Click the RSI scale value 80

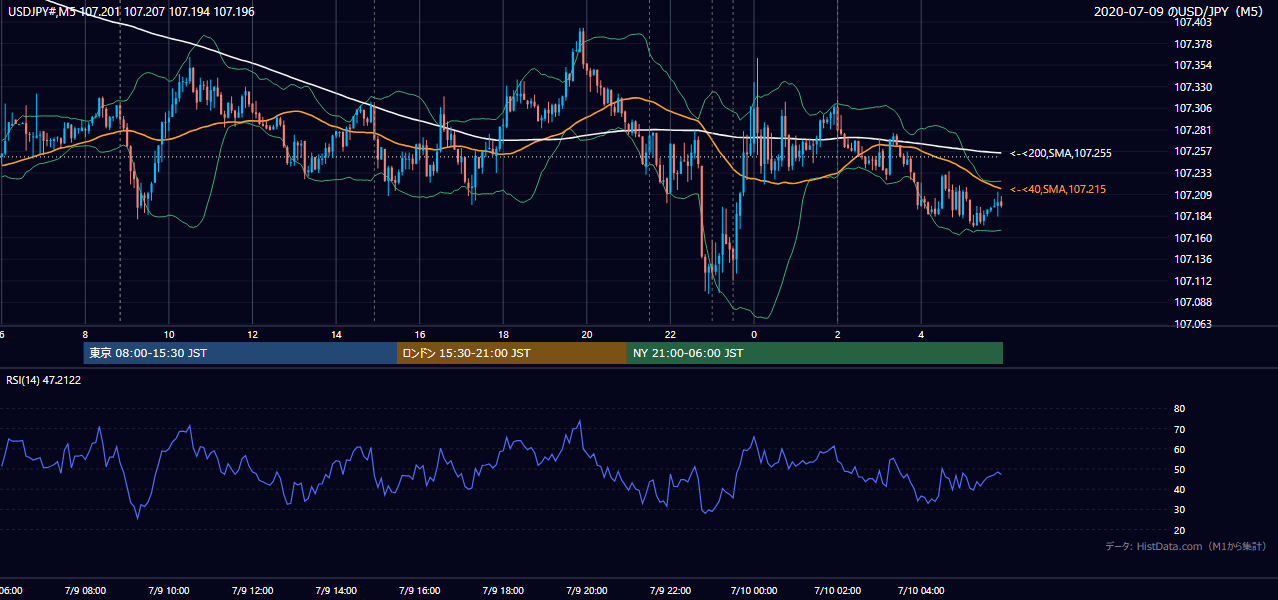tap(1179, 409)
